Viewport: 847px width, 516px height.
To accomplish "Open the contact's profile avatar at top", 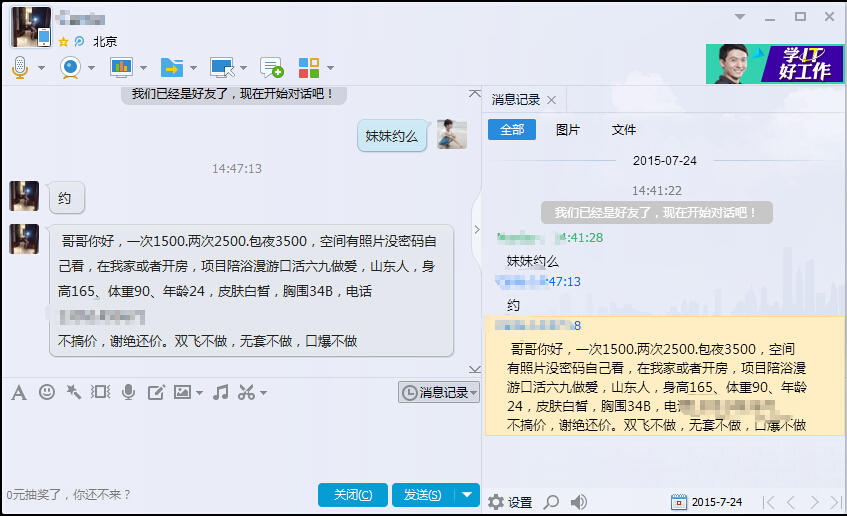I will 31,27.
